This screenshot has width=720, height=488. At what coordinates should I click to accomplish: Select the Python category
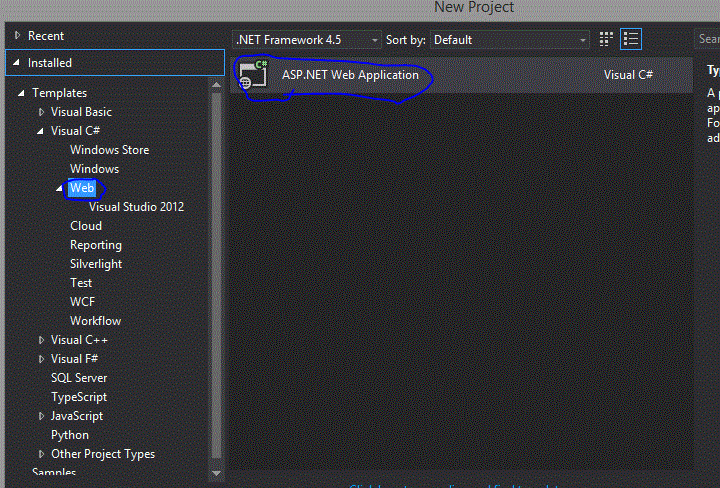point(70,435)
